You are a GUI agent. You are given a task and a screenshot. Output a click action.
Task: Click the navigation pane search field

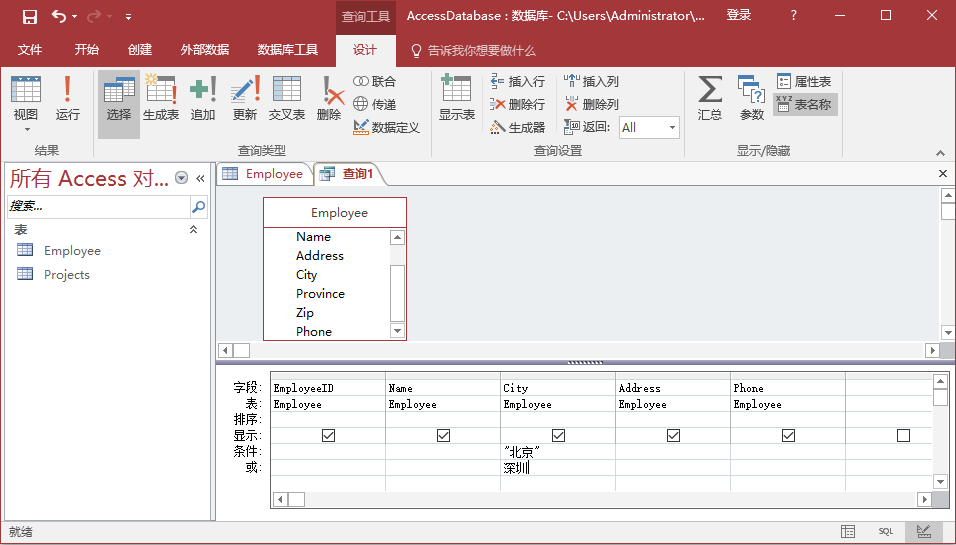point(98,207)
